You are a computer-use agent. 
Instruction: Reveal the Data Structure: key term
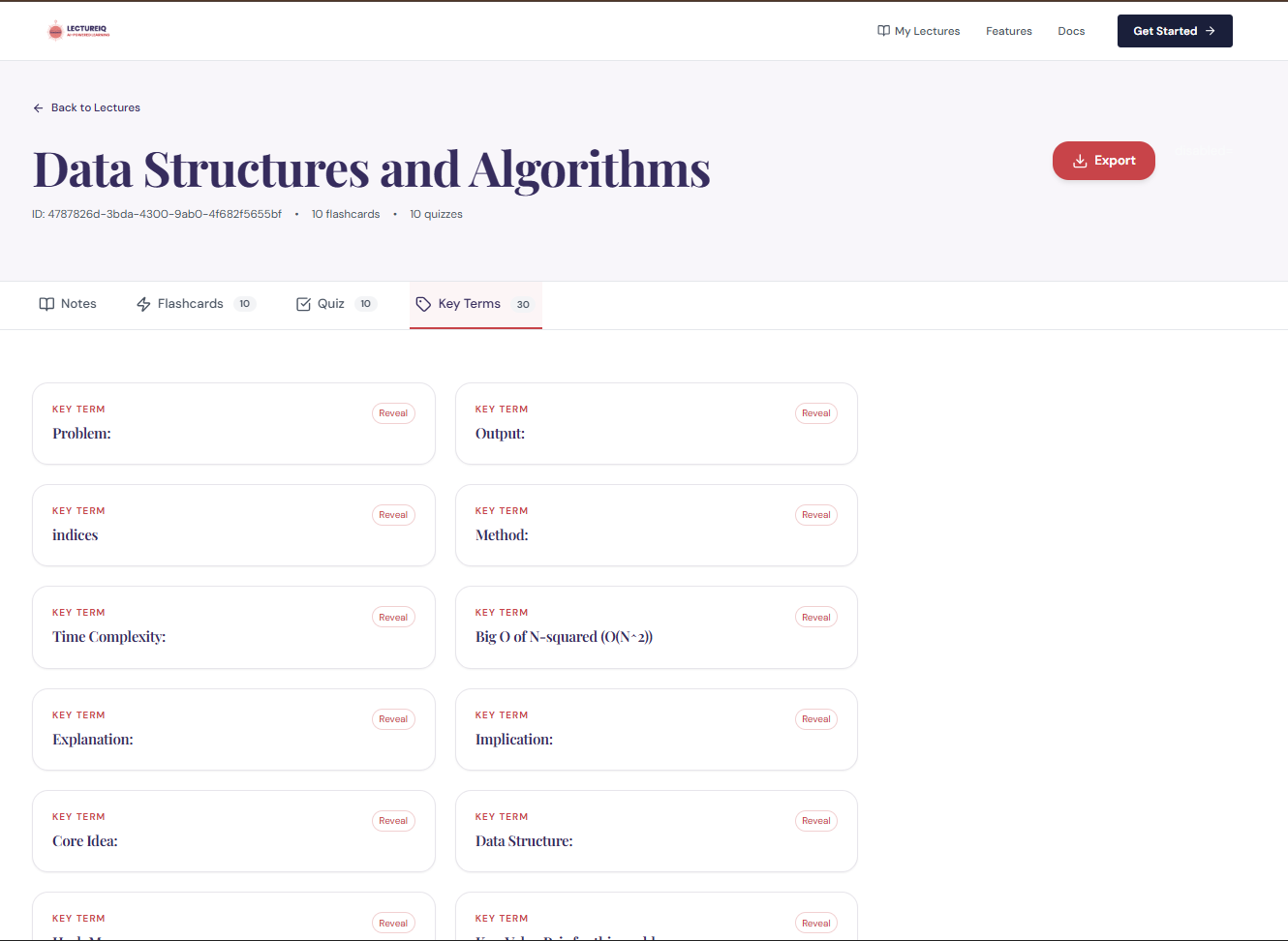click(x=816, y=821)
